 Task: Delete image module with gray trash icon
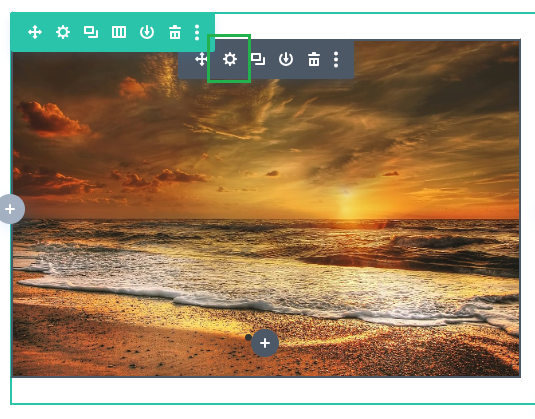(314, 59)
